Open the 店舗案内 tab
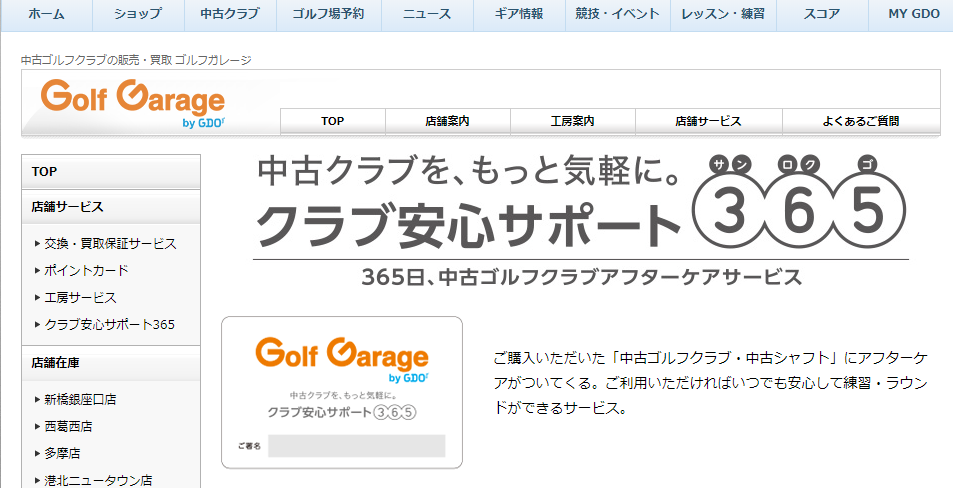The image size is (953, 488). coord(447,121)
